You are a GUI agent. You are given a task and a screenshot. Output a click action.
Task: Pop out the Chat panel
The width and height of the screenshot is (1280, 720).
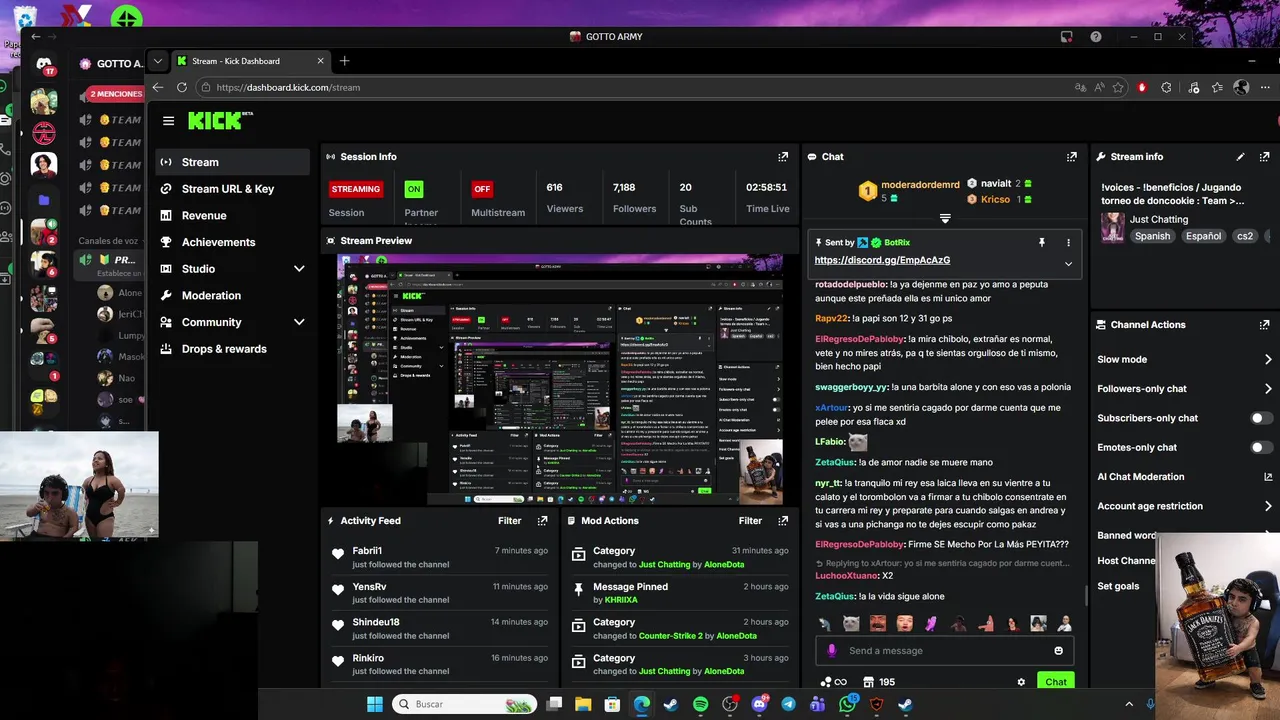[1072, 157]
